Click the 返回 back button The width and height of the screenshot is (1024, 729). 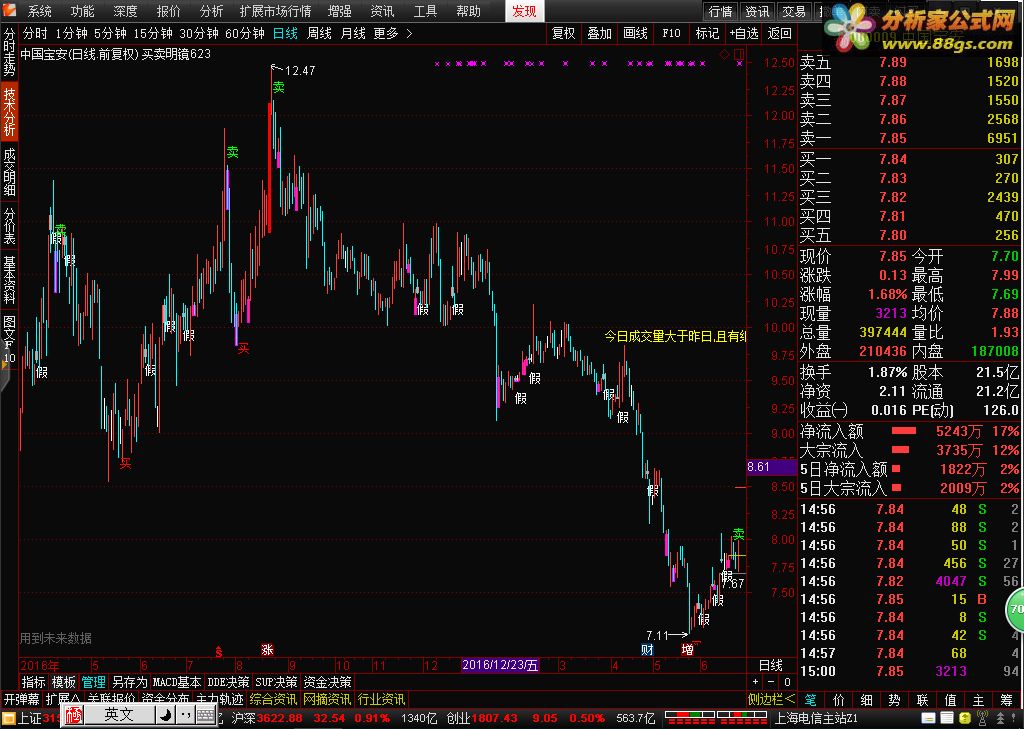(x=779, y=33)
